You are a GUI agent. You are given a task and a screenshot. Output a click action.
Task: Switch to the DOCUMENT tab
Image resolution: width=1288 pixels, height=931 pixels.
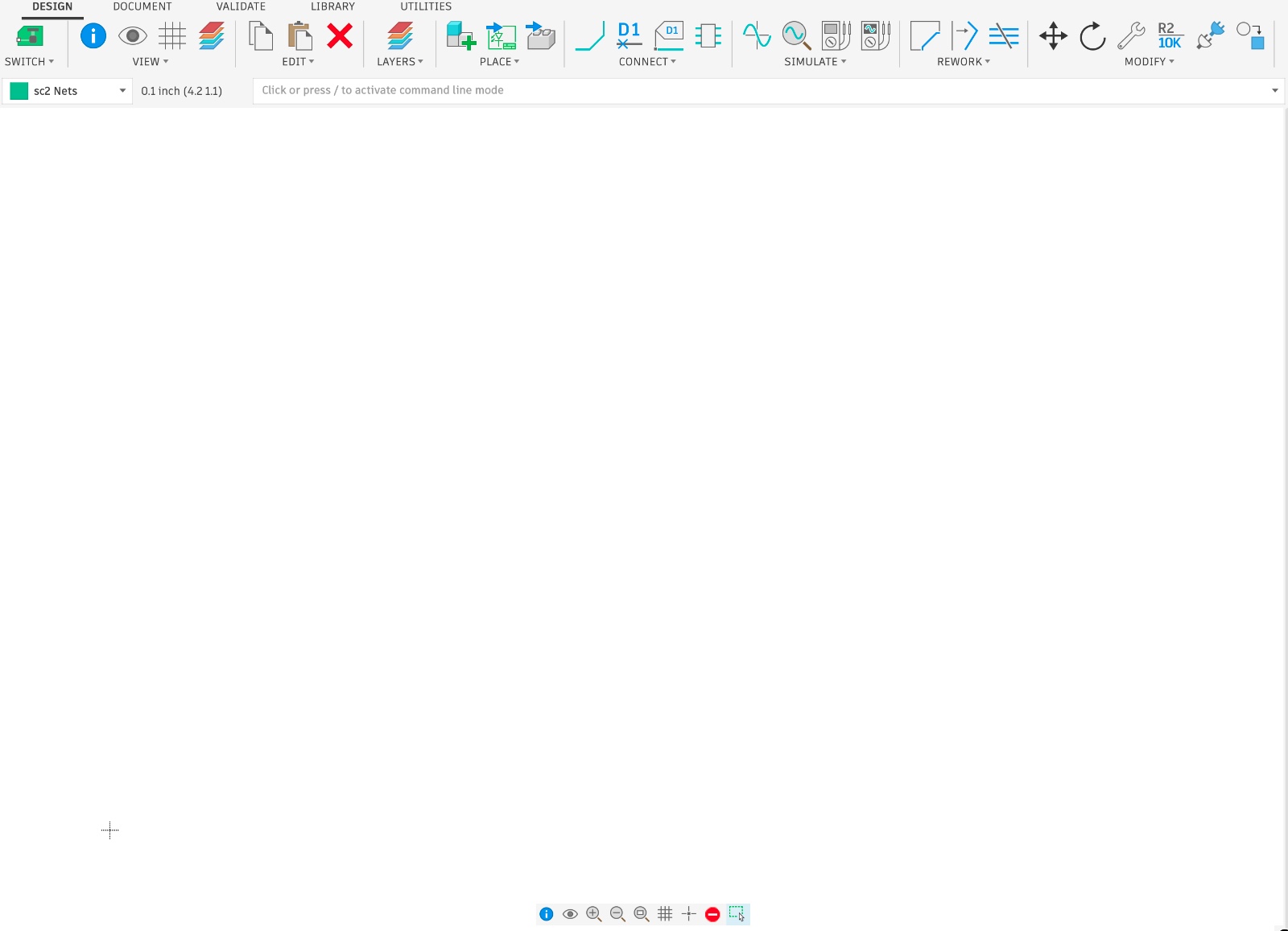[x=142, y=6]
